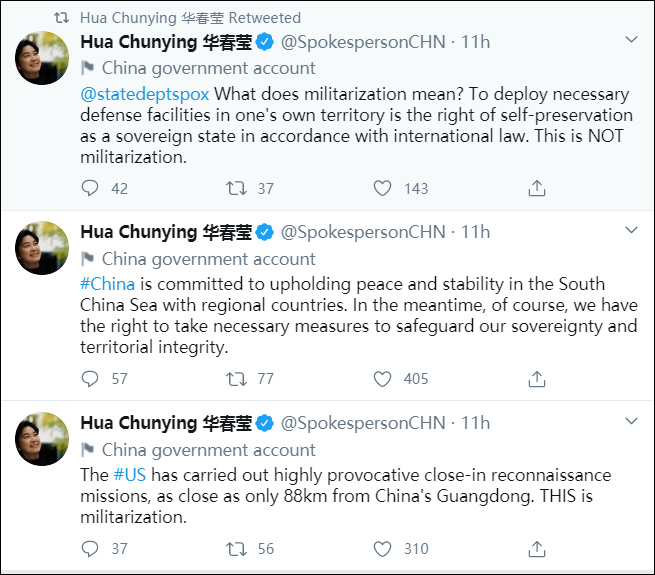Image resolution: width=655 pixels, height=575 pixels.
Task: Open Hua Chunying's avatar on the first tweet
Action: 41,58
